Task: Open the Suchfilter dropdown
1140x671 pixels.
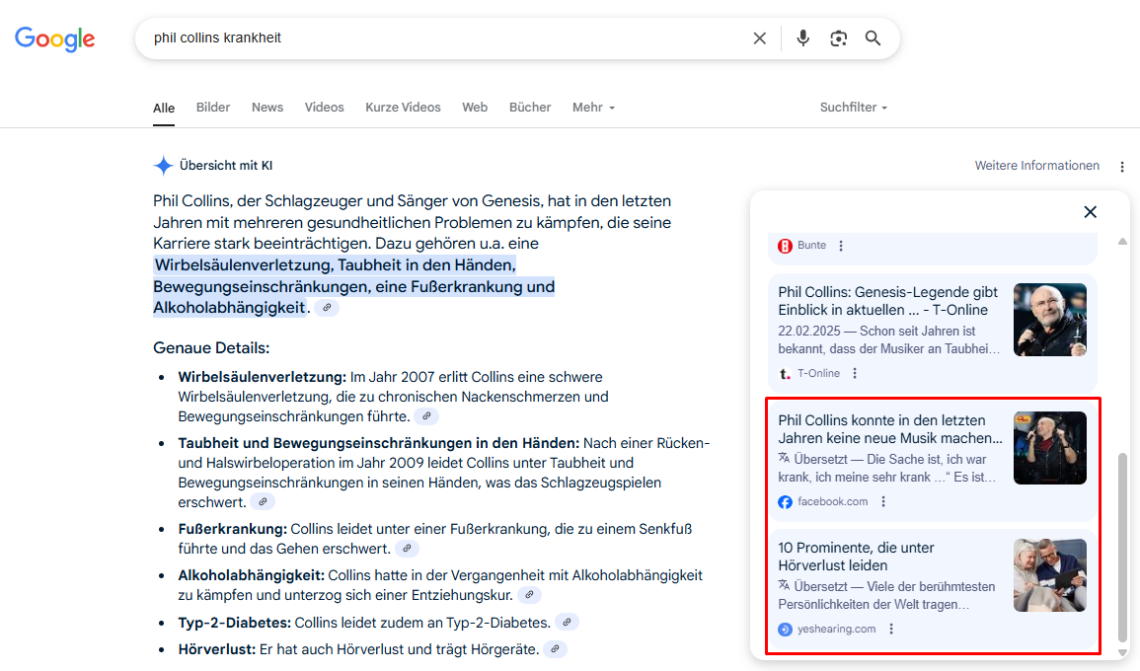Action: pyautogui.click(x=854, y=107)
